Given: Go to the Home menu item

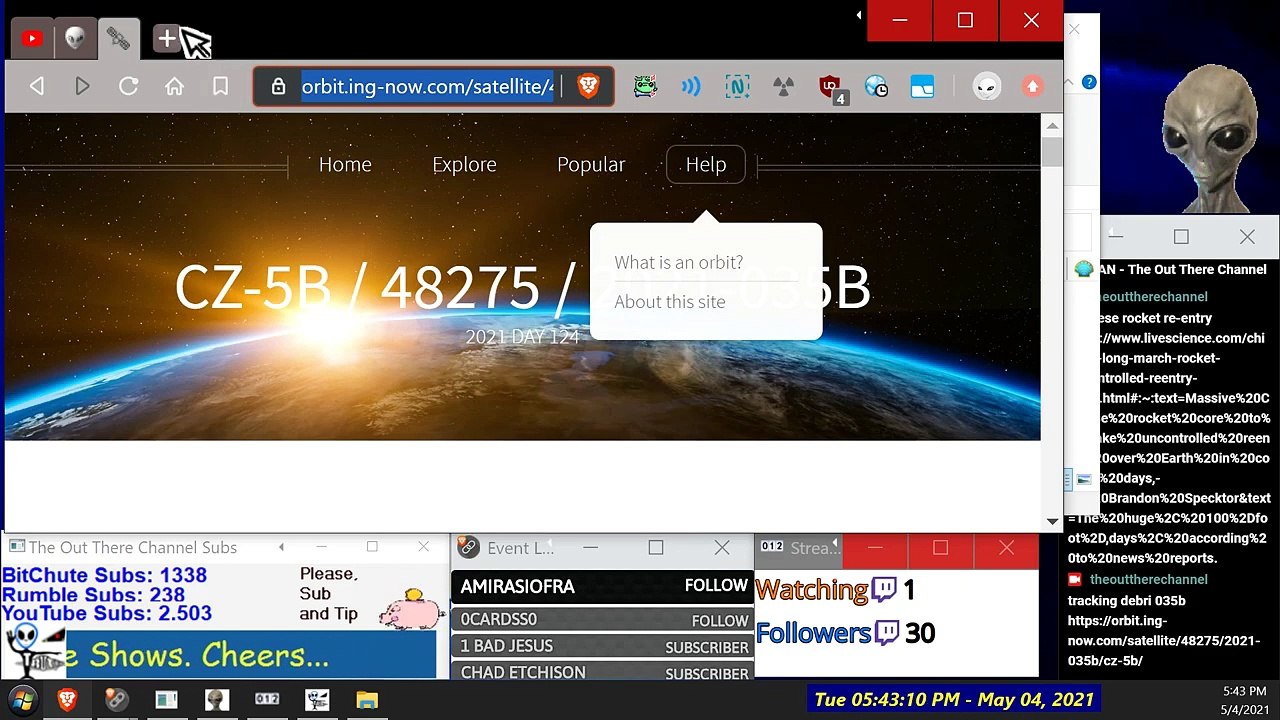Looking at the screenshot, I should click(x=345, y=164).
